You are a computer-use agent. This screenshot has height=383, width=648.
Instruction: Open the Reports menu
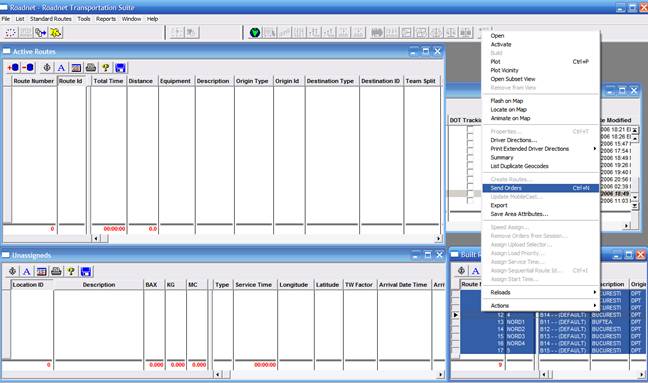106,19
